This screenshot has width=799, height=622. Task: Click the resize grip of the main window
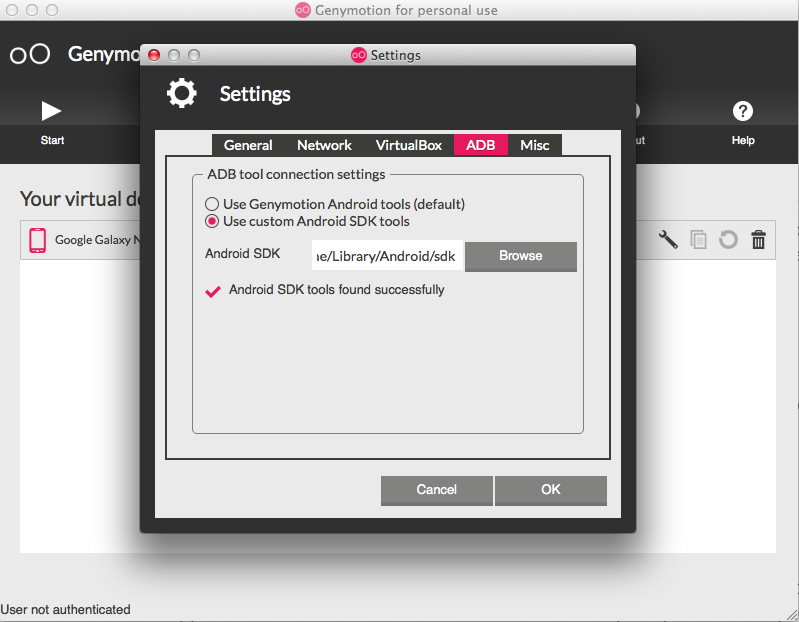[x=791, y=614]
